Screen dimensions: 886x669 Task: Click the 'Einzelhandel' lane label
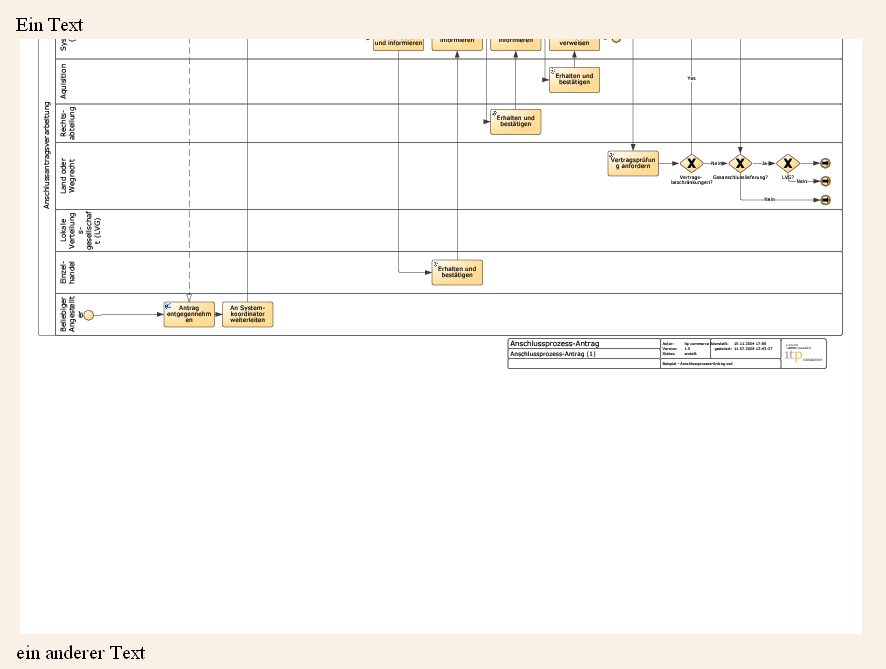(x=67, y=272)
